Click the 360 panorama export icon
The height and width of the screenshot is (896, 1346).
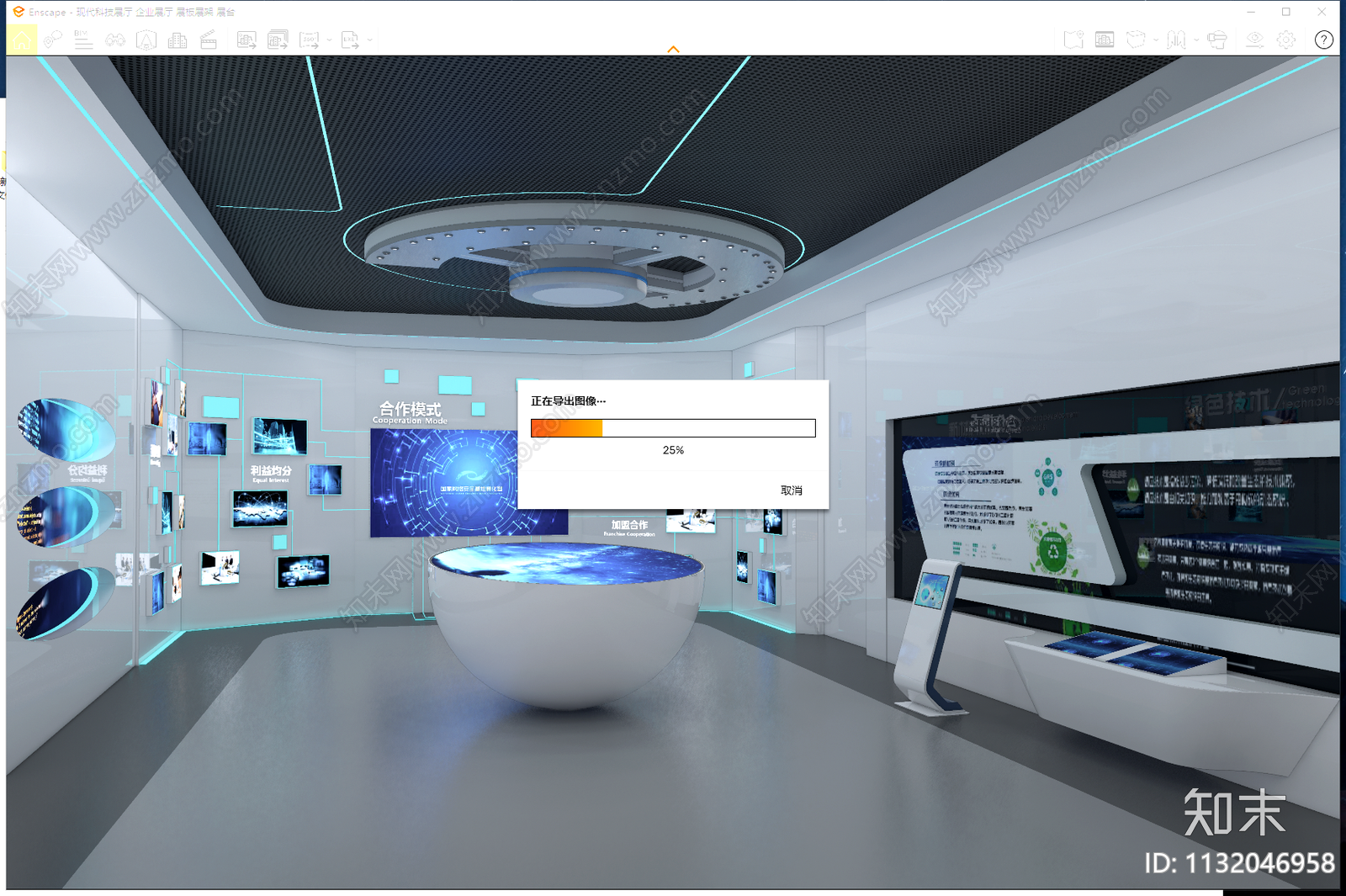pos(309,40)
